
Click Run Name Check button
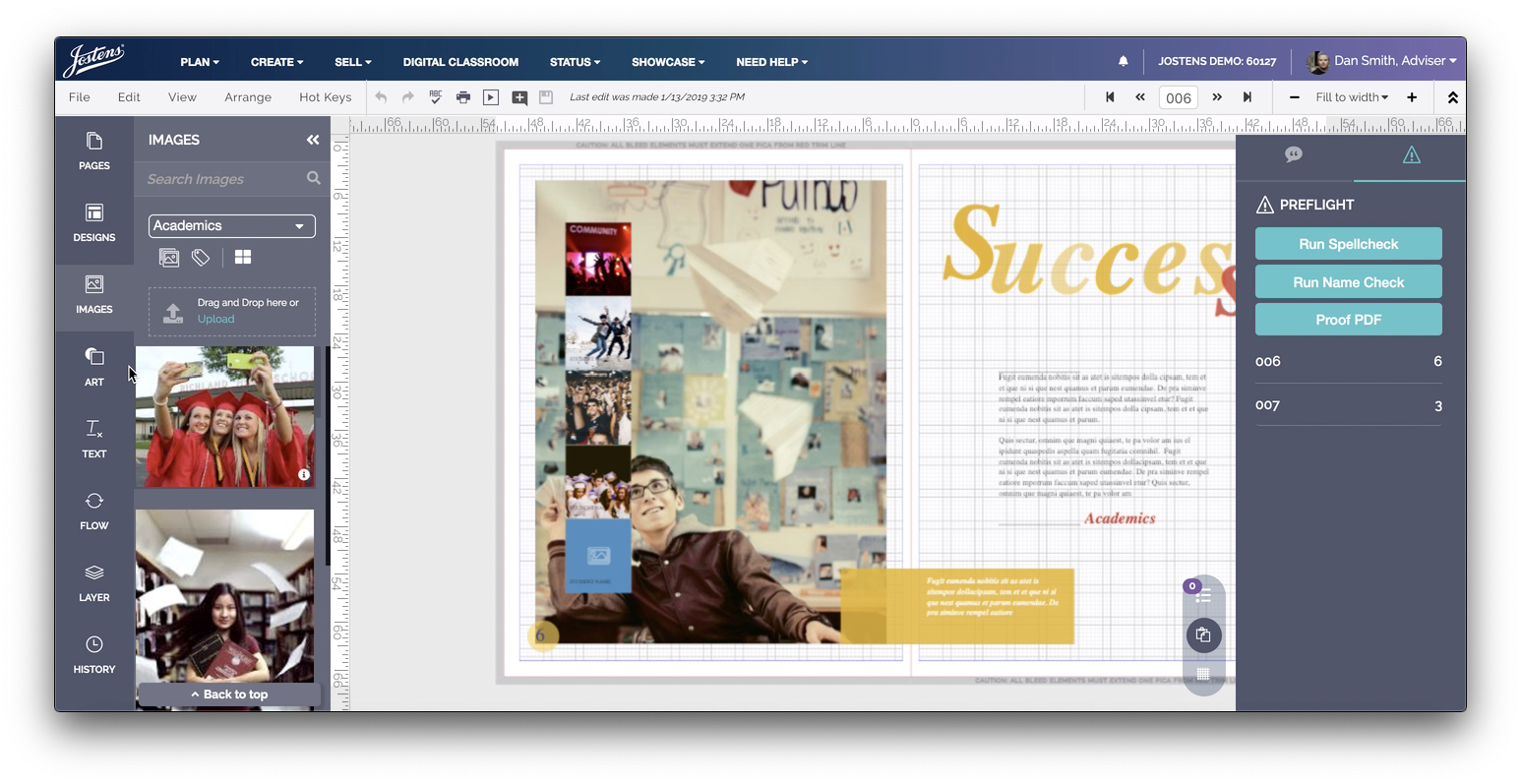click(1348, 282)
